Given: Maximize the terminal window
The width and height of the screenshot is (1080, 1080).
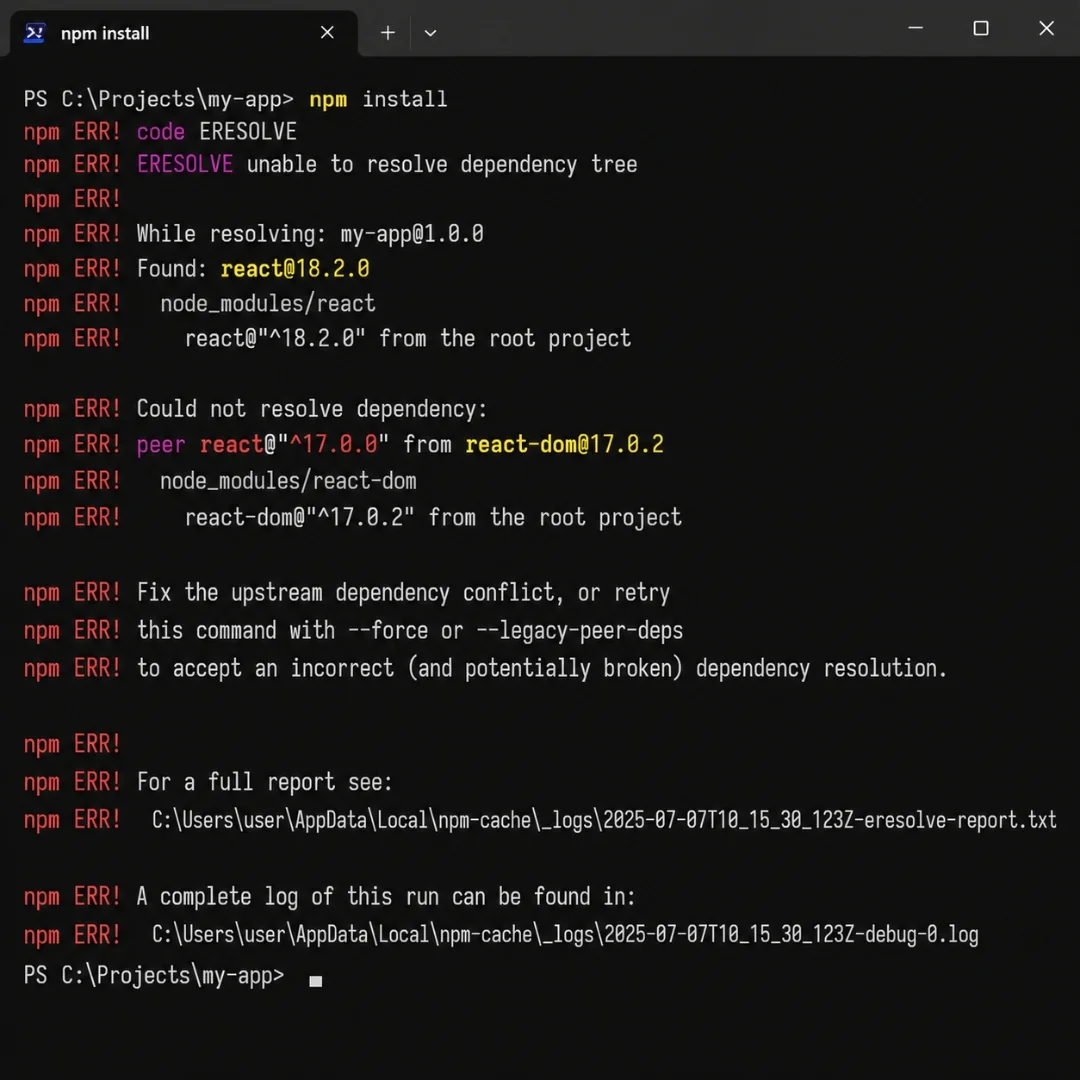Looking at the screenshot, I should [981, 28].
